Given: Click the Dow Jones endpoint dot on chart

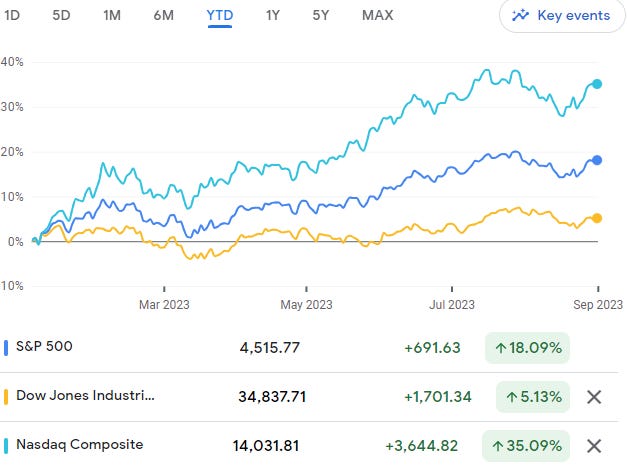Looking at the screenshot, I should (597, 218).
